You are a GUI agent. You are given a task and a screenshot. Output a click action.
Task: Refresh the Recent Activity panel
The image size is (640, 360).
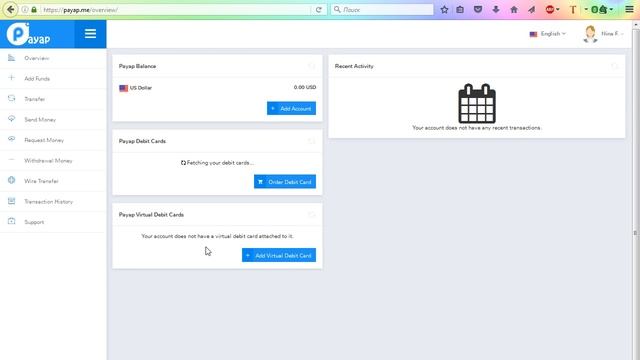[615, 66]
